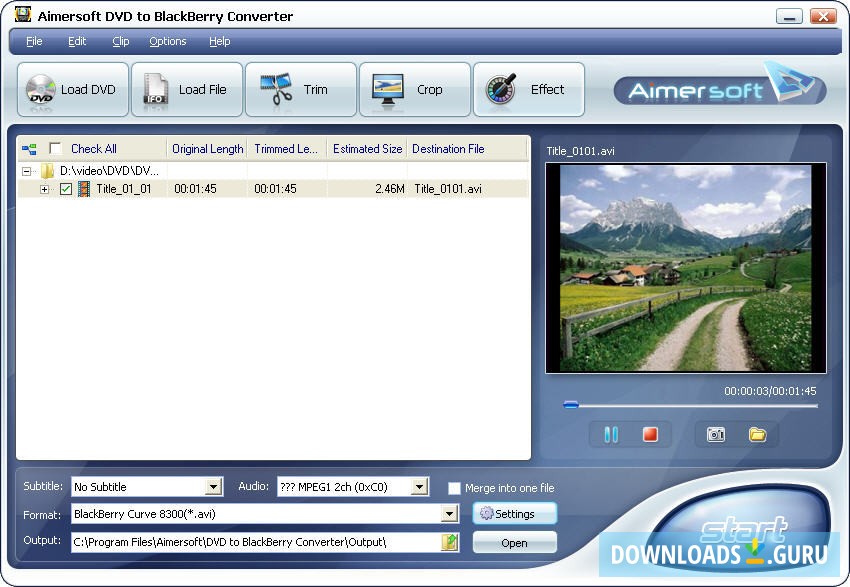This screenshot has width=850, height=587.
Task: Browse output folder with the green-arrow icon
Action: tap(450, 542)
